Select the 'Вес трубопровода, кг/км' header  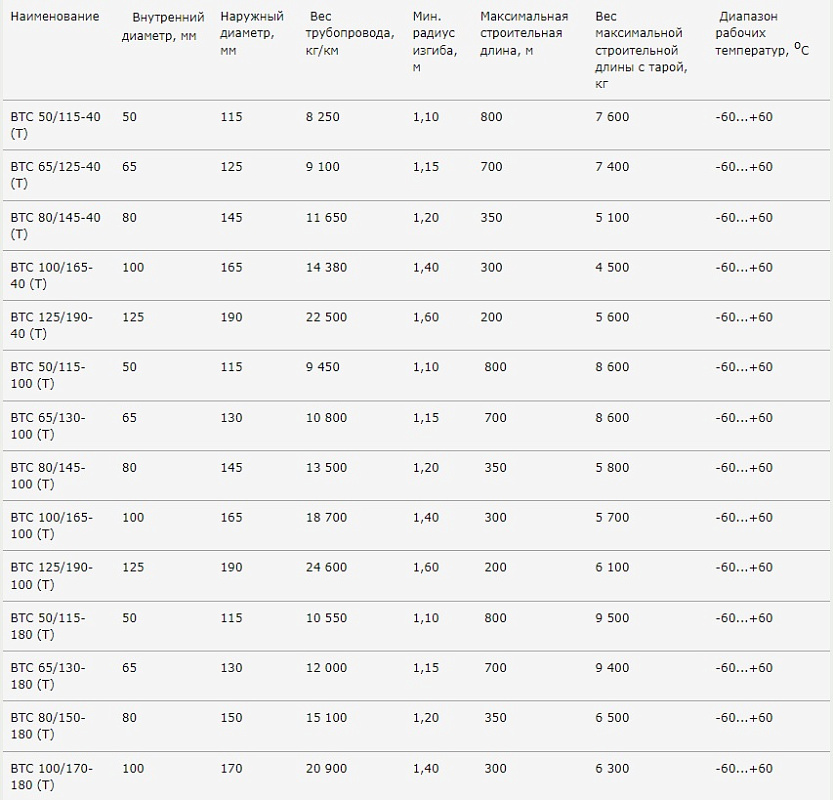coord(350,33)
